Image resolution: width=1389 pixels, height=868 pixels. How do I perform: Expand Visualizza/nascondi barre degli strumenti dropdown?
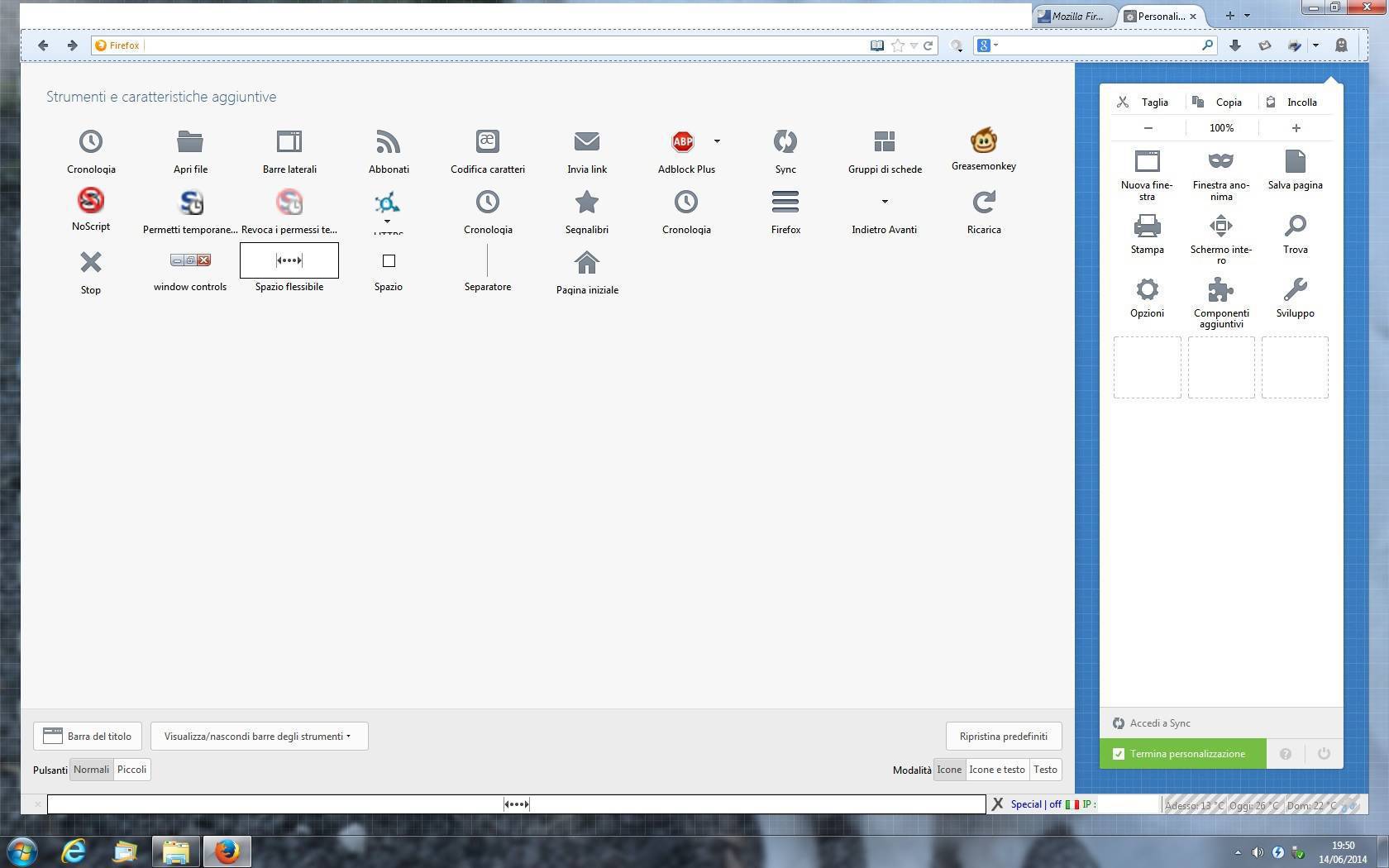coord(259,736)
